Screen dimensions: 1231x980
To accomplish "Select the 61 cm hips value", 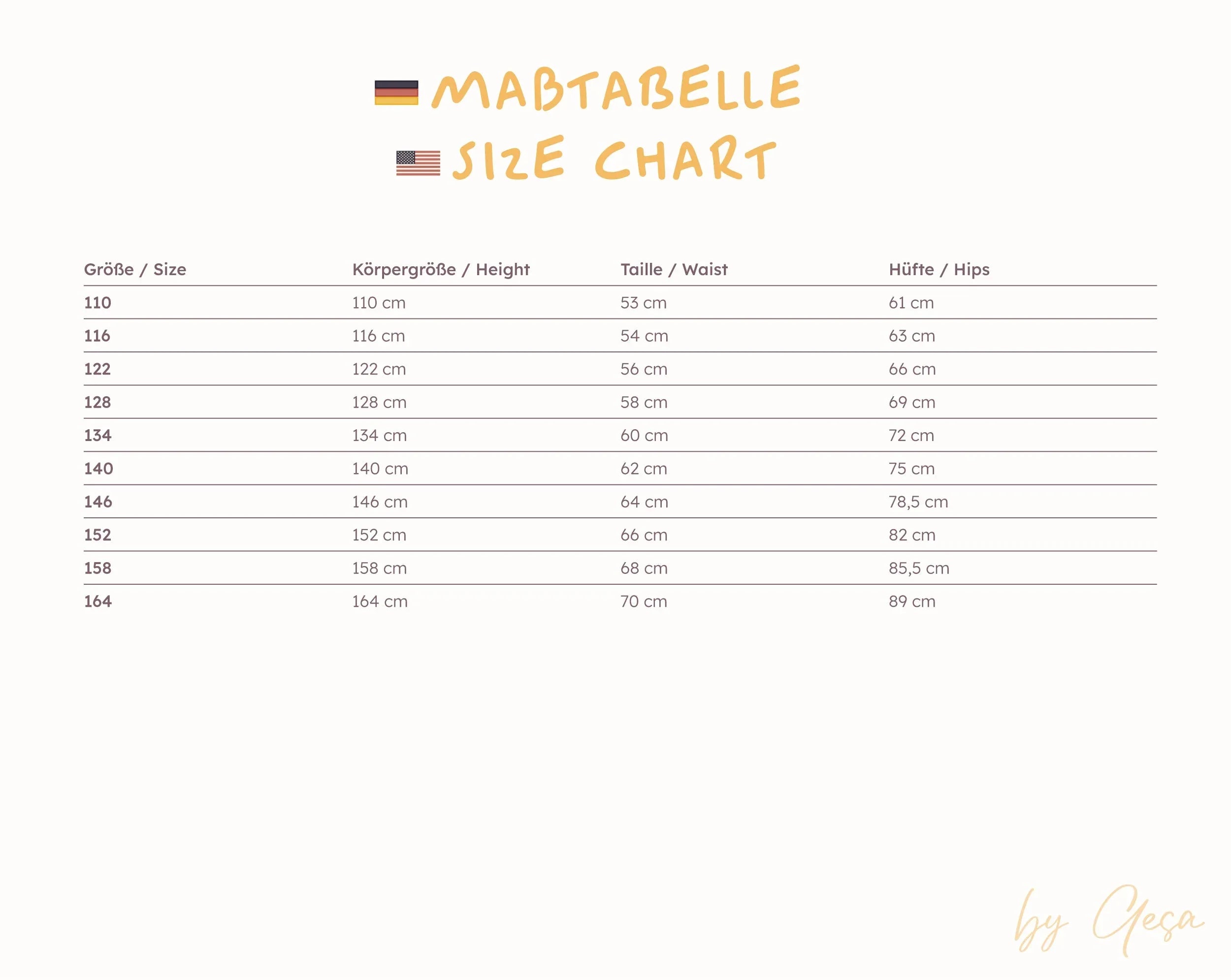I will coord(911,303).
